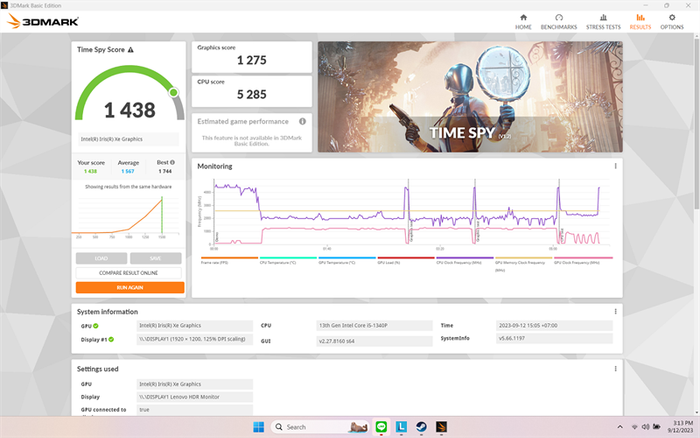700x438 pixels.
Task: Open the LINE app from taskbar
Action: click(x=381, y=427)
